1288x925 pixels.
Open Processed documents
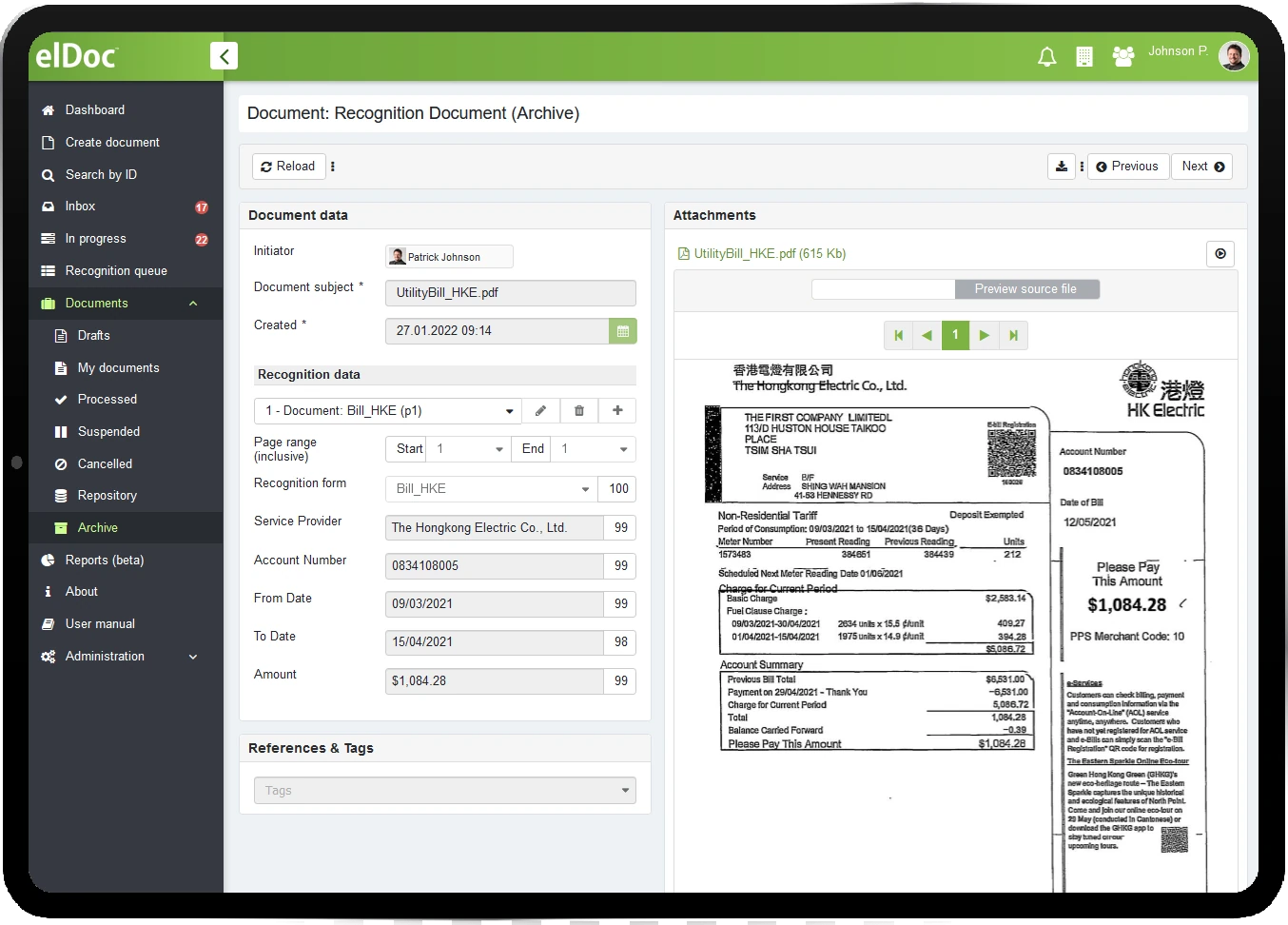coord(126,400)
